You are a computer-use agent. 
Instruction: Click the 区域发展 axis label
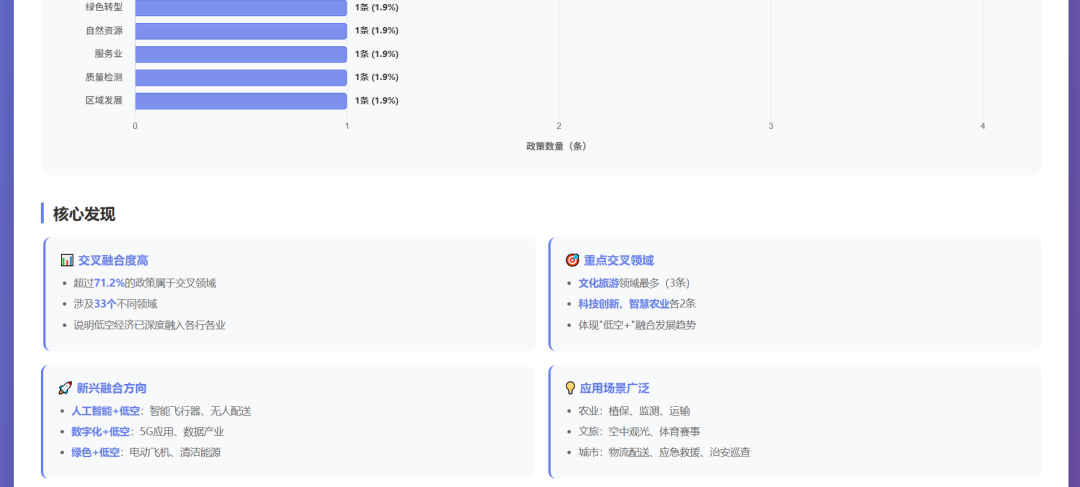pos(104,101)
